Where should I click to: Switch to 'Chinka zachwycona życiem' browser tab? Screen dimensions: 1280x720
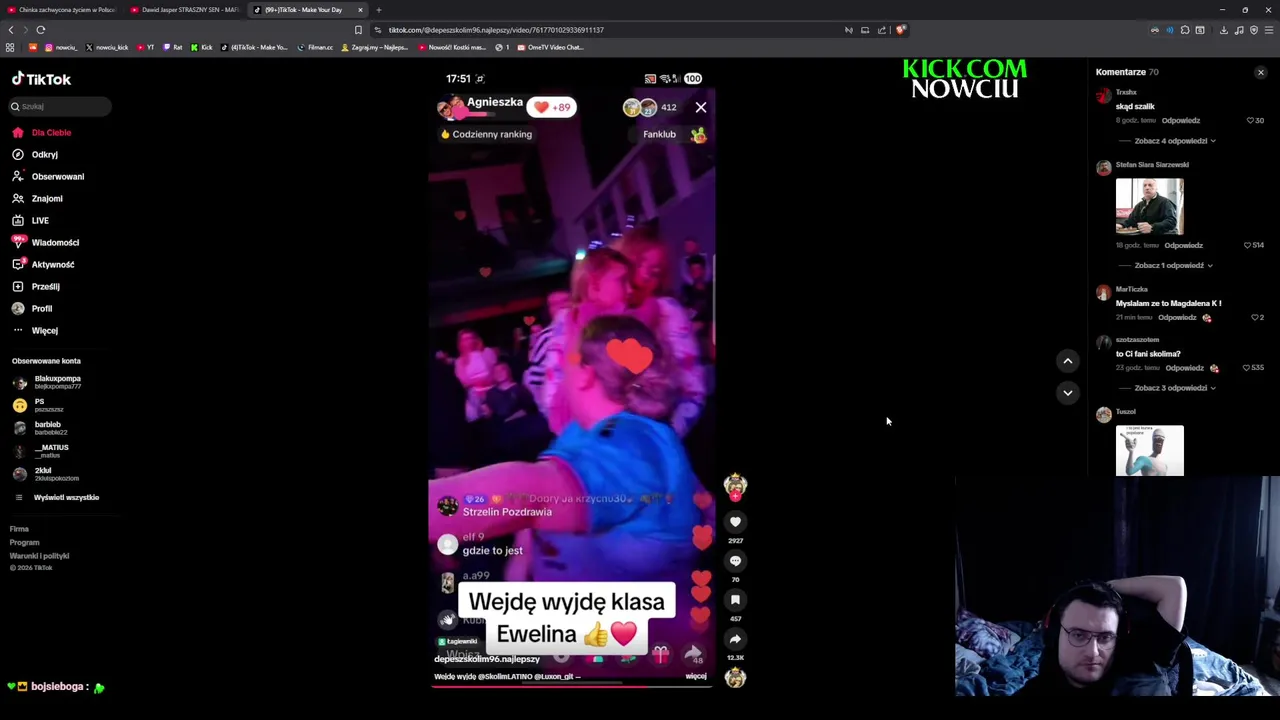click(60, 10)
